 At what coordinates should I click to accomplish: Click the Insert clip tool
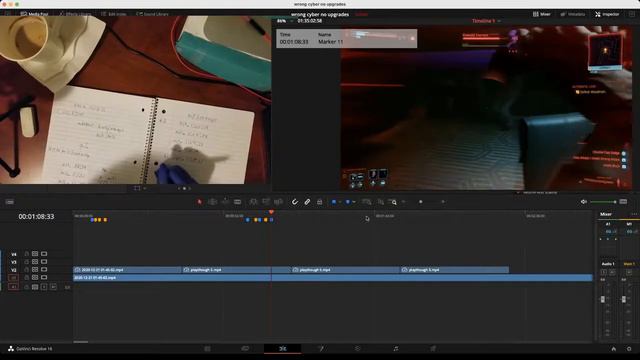click(253, 202)
